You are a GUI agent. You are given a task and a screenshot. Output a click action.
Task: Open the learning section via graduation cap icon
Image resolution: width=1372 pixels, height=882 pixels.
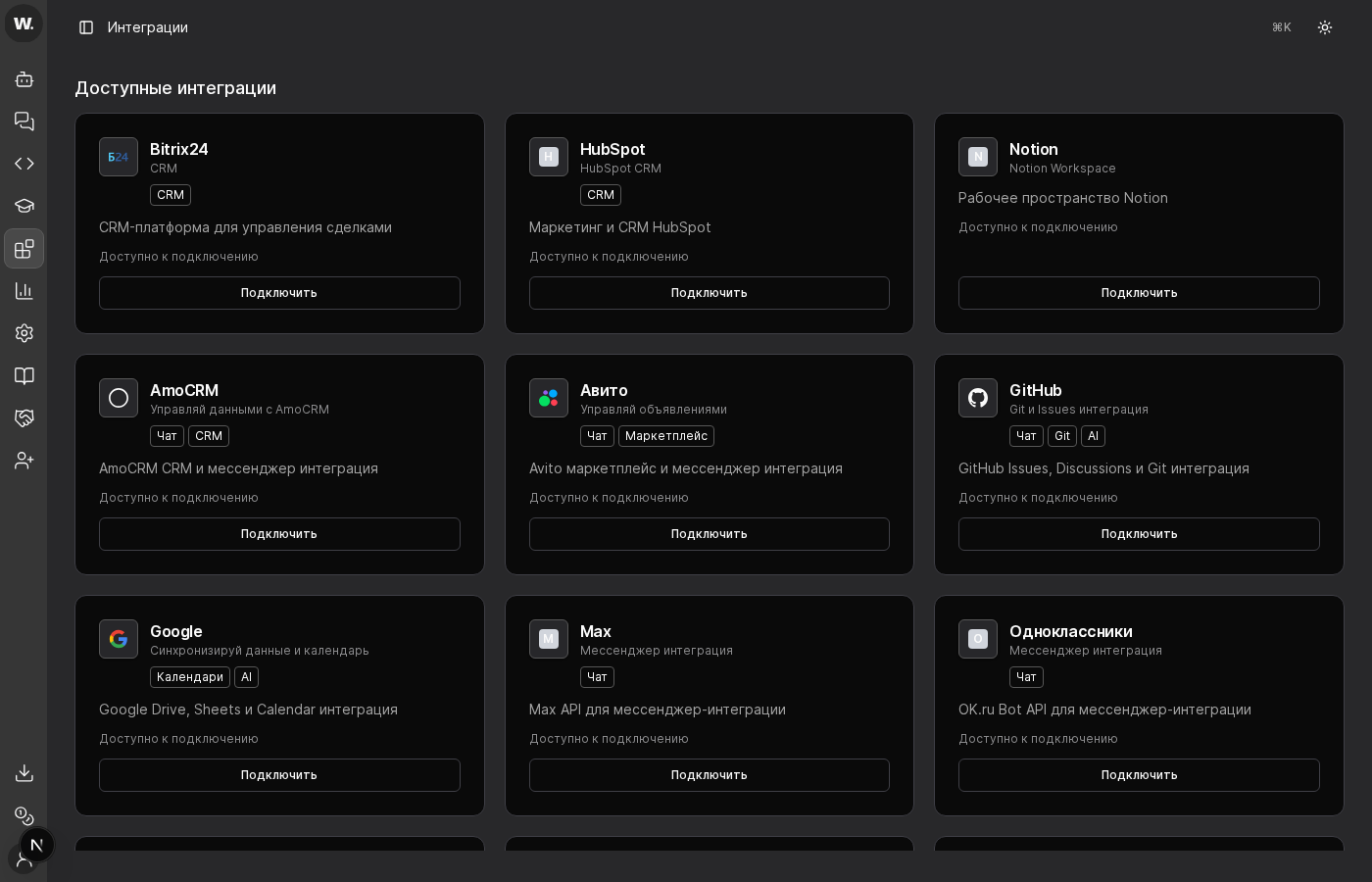click(24, 206)
